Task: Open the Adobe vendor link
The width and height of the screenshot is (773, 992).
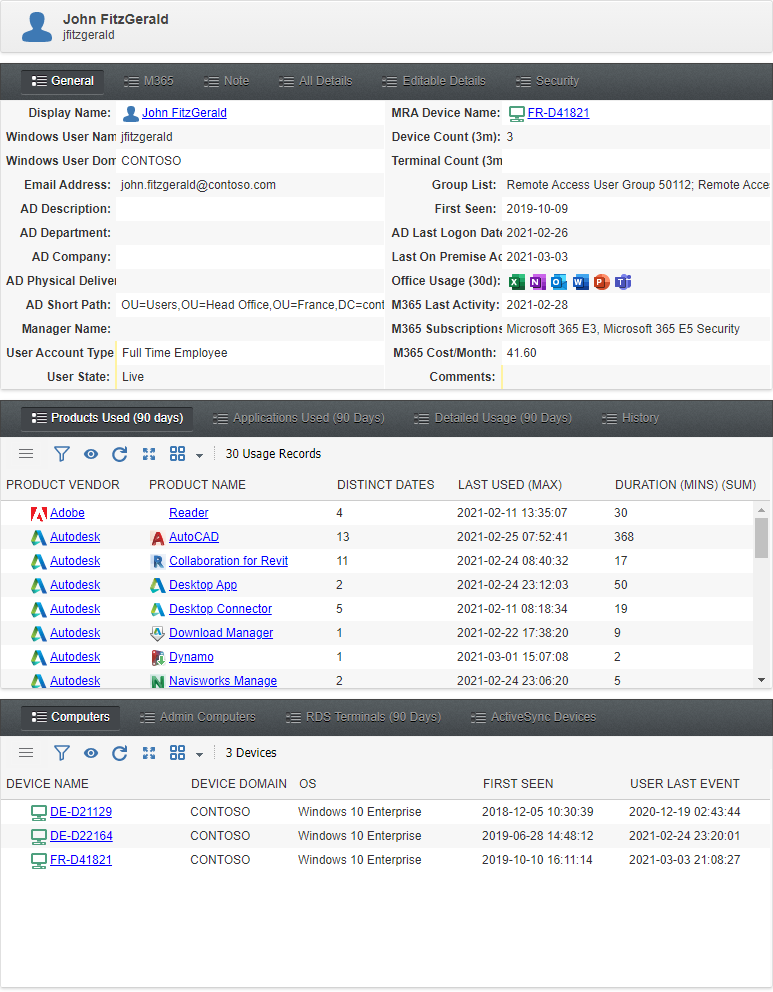Action: tap(67, 513)
